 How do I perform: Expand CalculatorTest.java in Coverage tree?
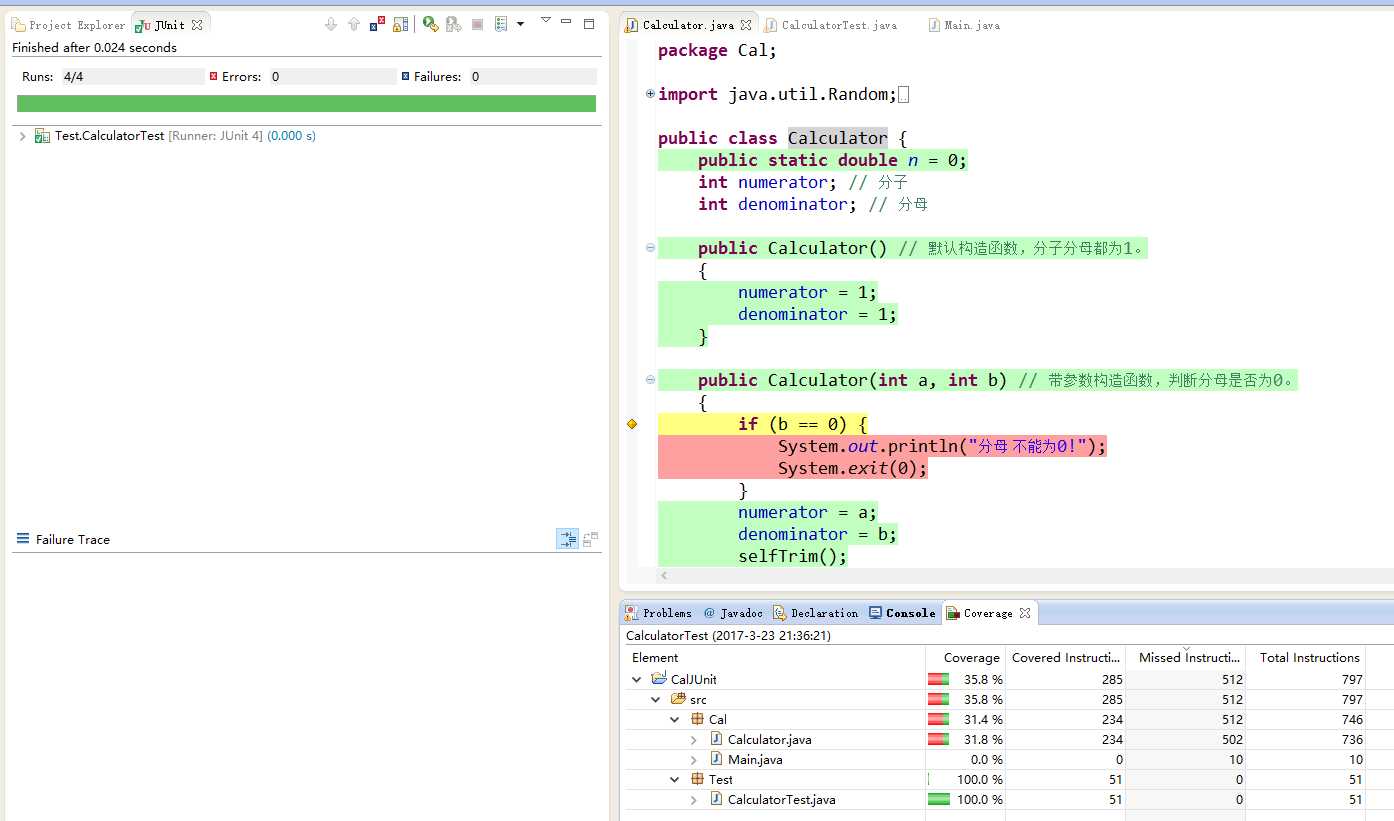(694, 800)
